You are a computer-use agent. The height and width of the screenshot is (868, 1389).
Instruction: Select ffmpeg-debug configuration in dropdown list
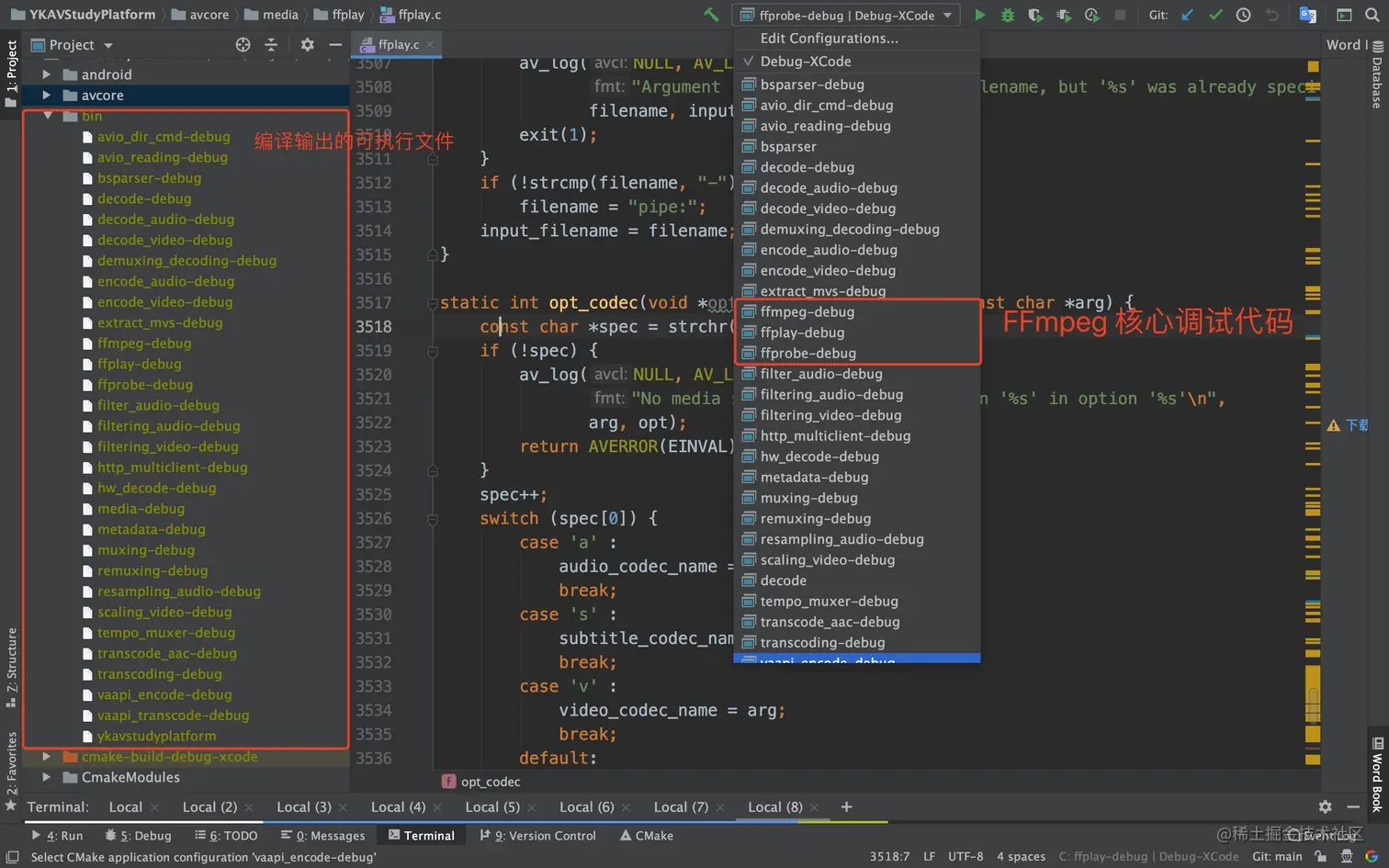(x=857, y=311)
